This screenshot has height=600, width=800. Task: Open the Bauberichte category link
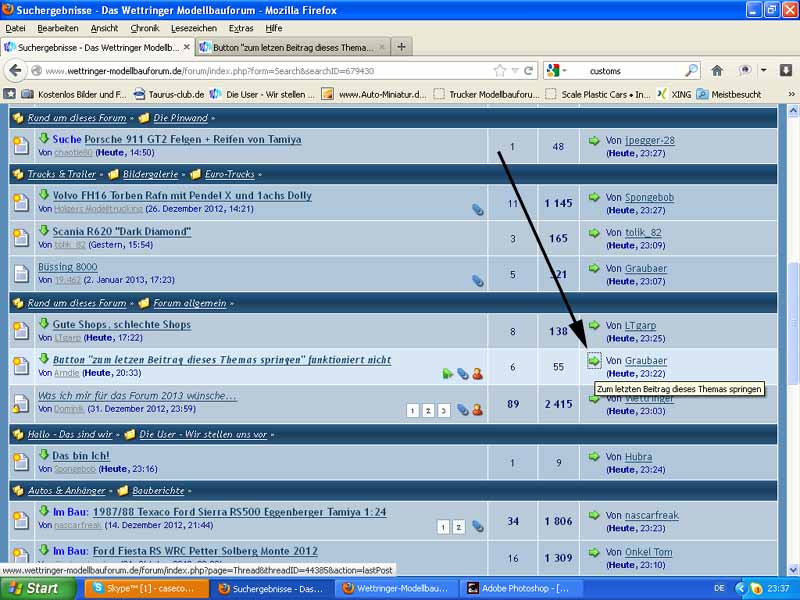point(158,490)
